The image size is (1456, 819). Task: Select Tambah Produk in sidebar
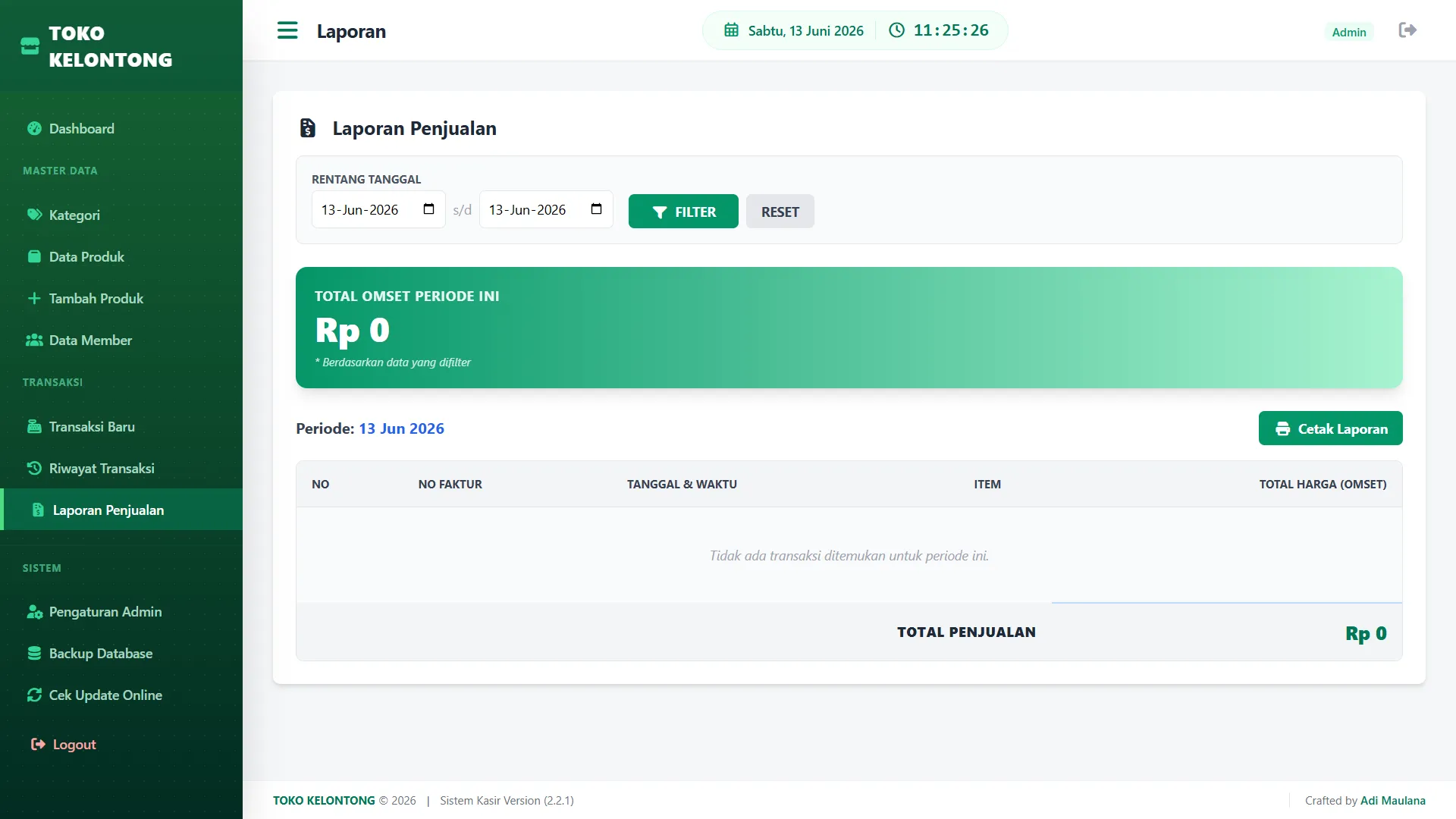point(121,298)
